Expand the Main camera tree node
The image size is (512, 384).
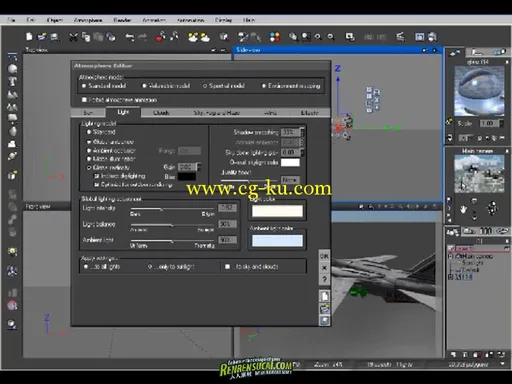click(x=451, y=256)
